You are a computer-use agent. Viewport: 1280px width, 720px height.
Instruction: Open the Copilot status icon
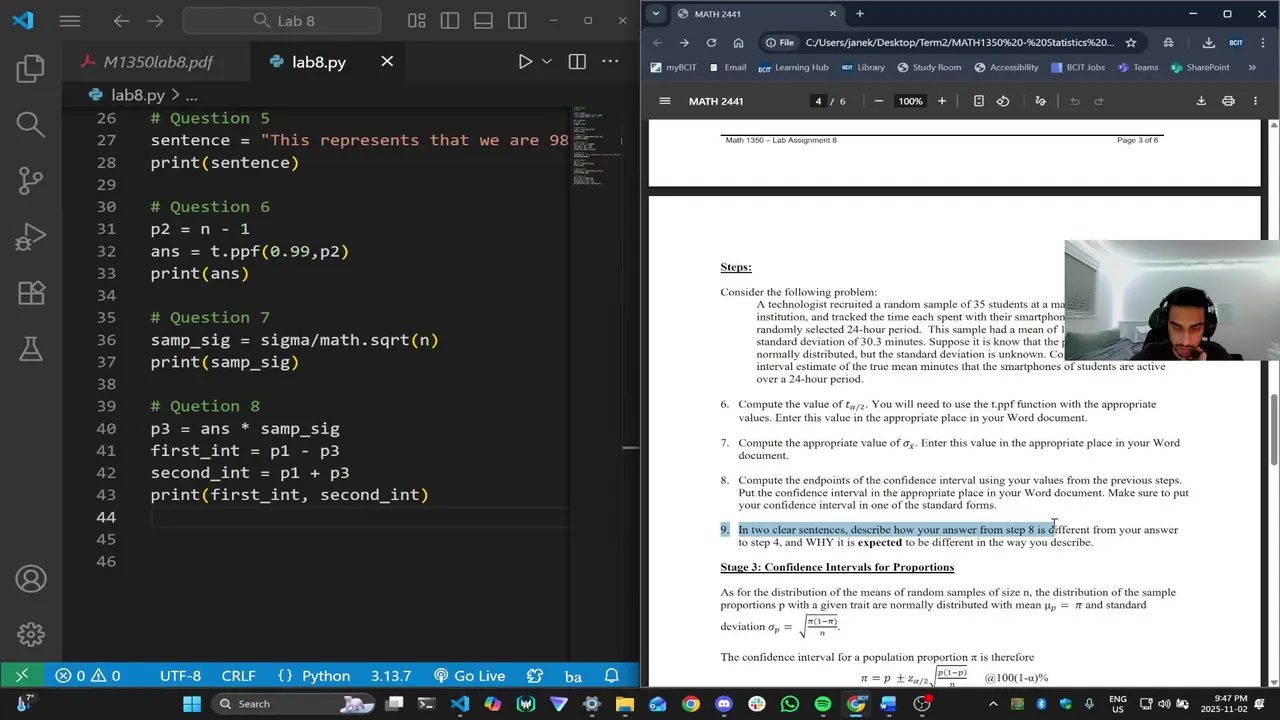coord(535,676)
